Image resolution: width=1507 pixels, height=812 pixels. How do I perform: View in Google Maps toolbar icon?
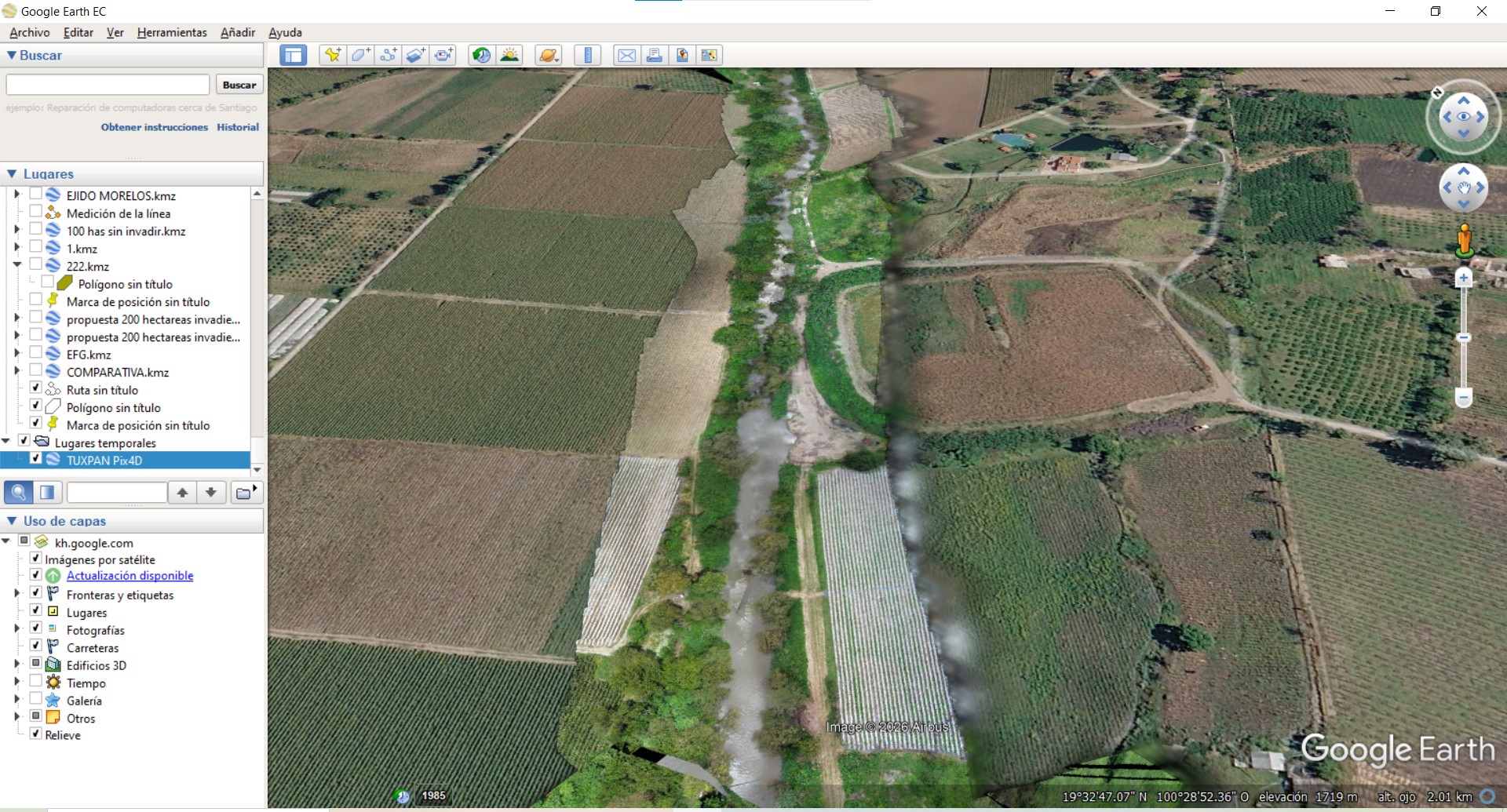[x=709, y=55]
